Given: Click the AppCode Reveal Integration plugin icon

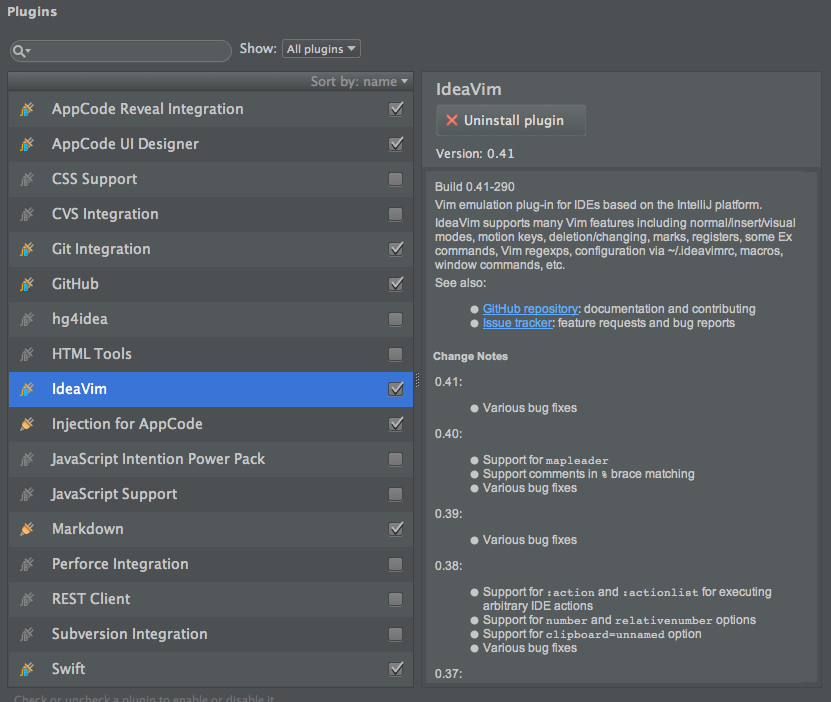Looking at the screenshot, I should click(27, 109).
